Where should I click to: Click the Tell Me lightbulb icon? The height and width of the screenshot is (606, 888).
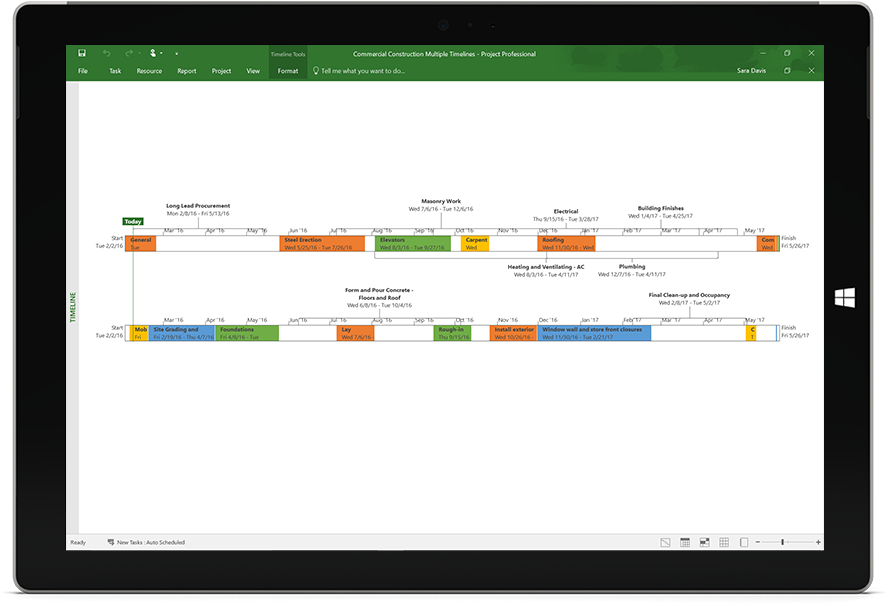click(x=316, y=70)
